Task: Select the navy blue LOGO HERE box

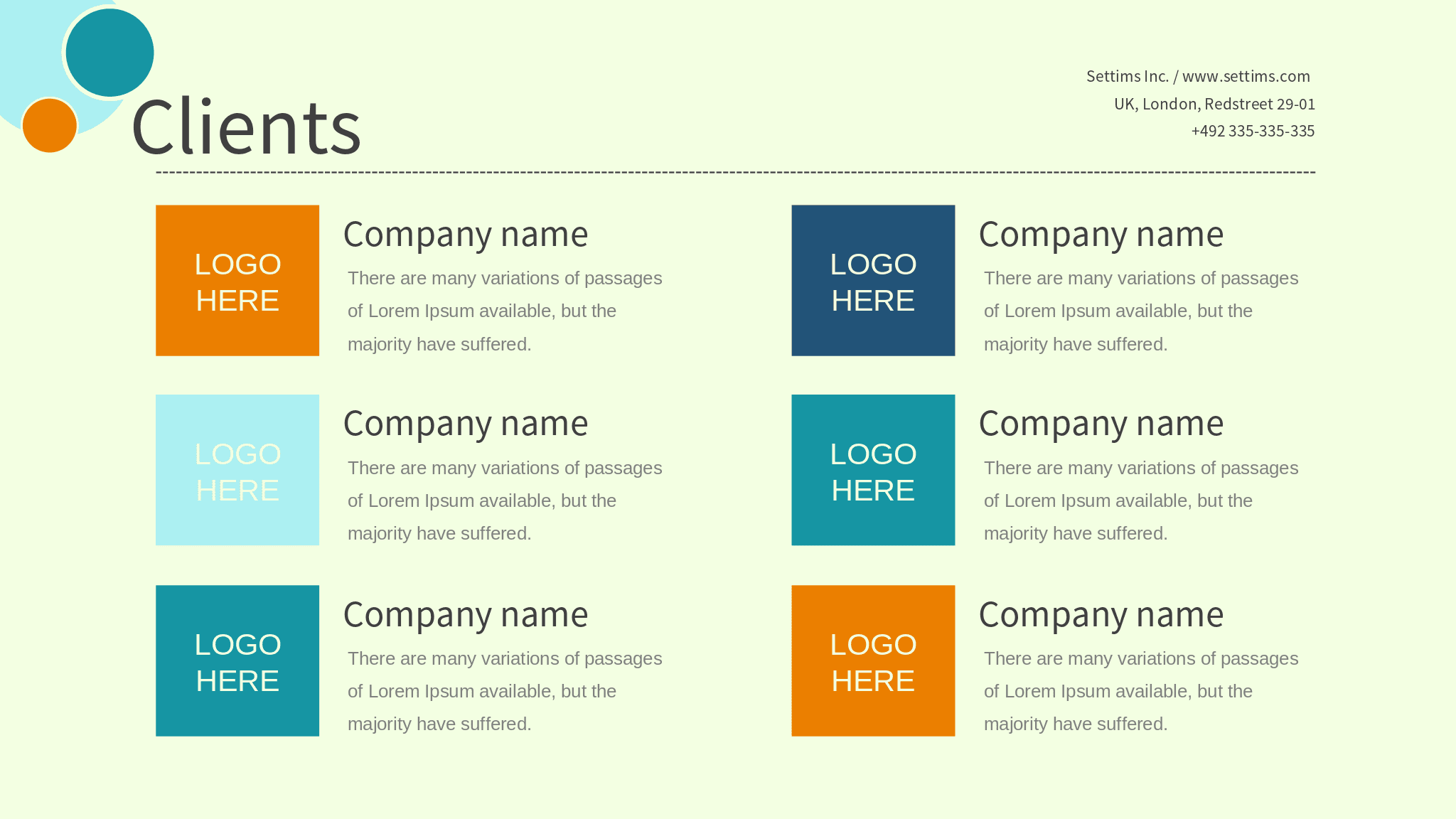Action: (x=873, y=281)
